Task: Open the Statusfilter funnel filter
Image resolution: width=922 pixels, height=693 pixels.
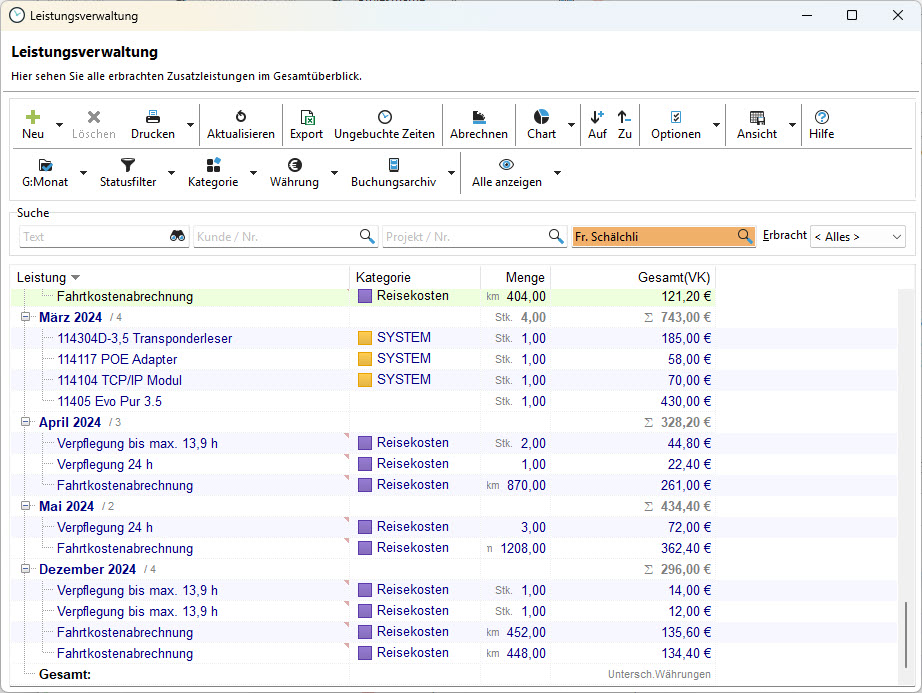Action: coord(127,165)
